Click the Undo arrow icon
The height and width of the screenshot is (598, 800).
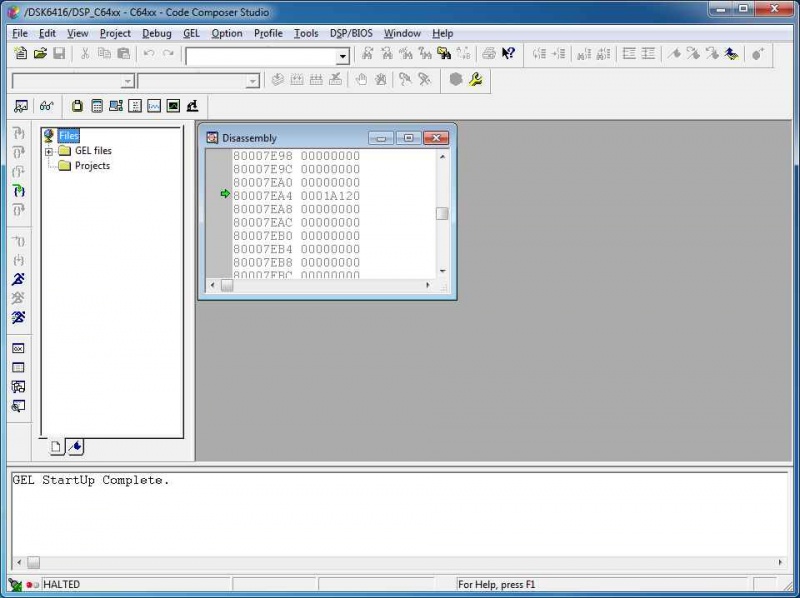tap(149, 54)
